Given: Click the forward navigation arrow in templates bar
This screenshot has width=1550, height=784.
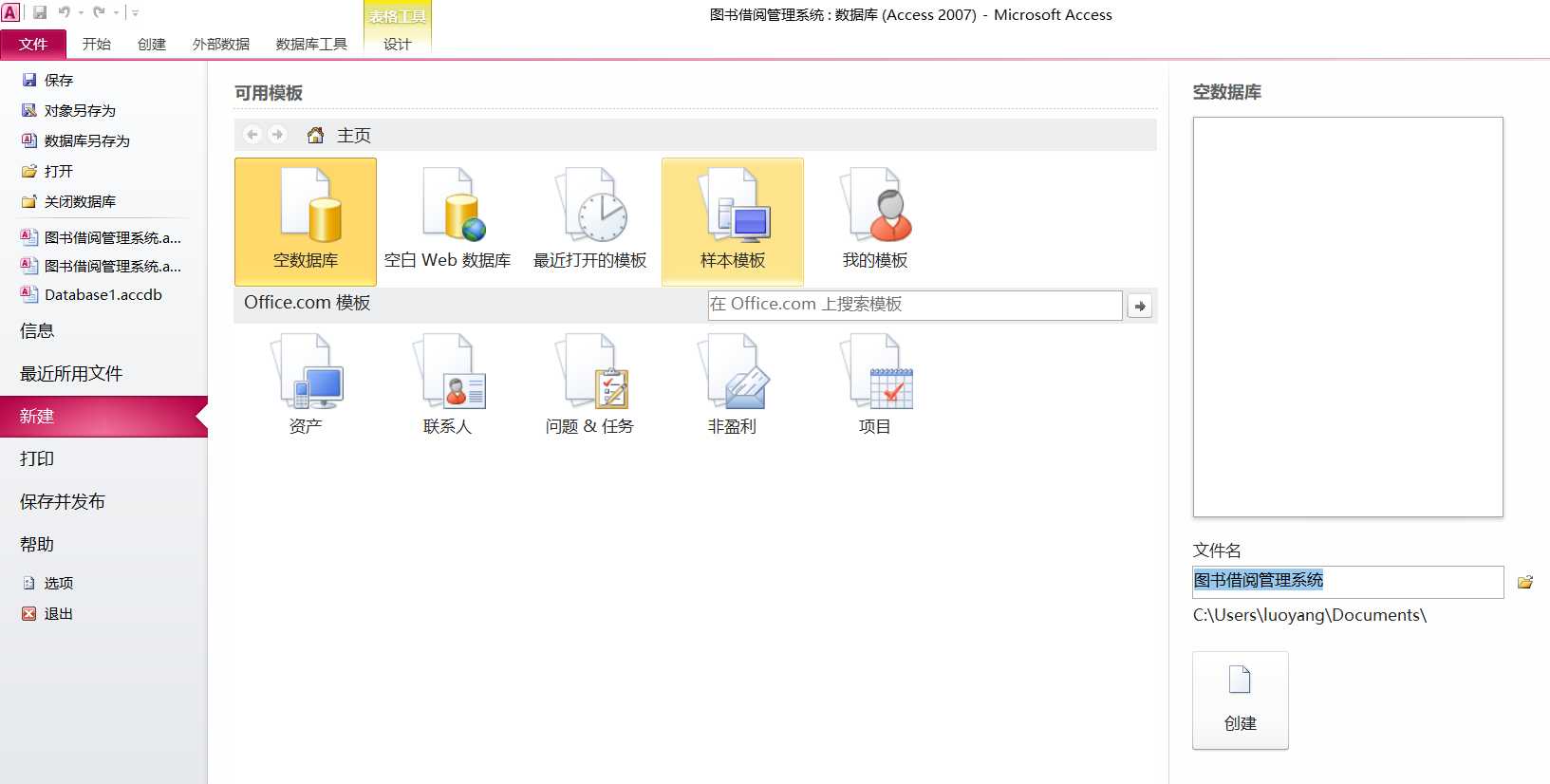Looking at the screenshot, I should tap(277, 135).
